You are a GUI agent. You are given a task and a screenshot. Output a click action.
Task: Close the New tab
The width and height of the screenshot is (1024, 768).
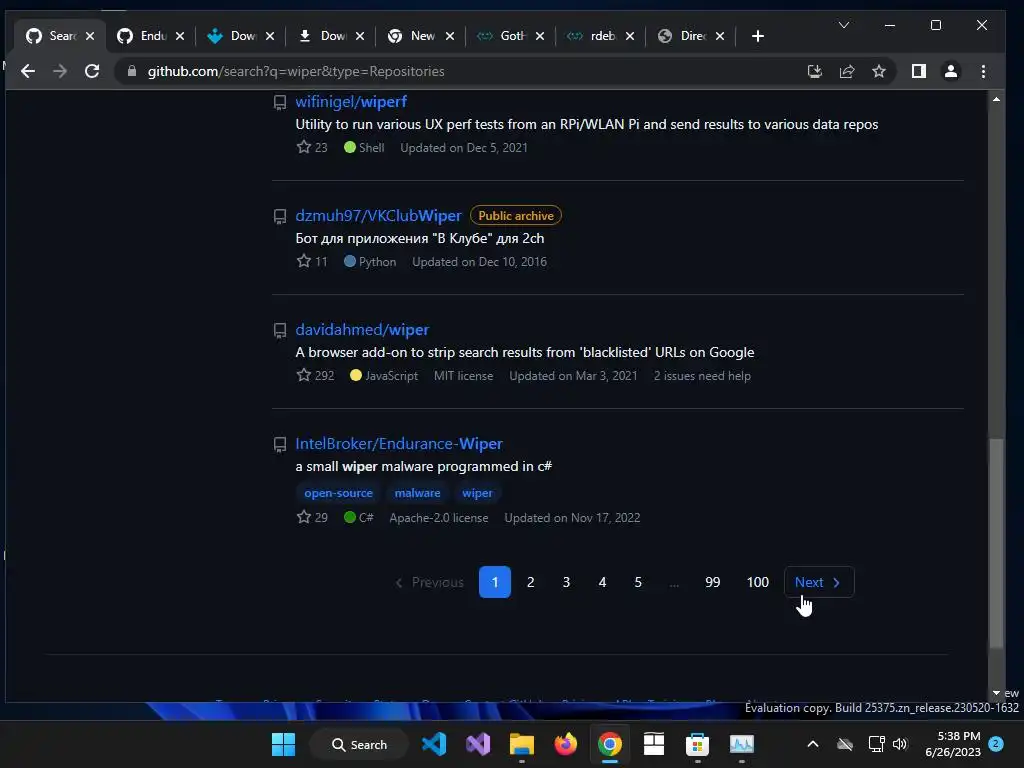click(x=449, y=36)
